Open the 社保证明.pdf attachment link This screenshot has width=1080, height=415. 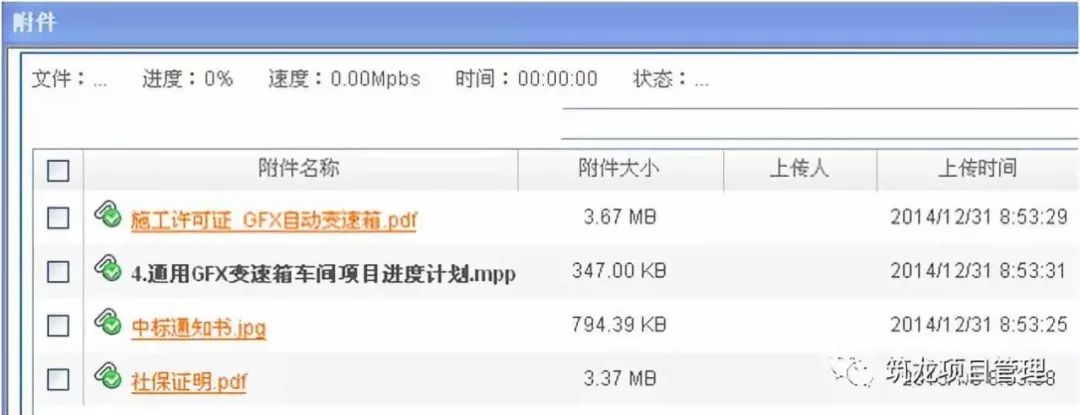coord(189,379)
